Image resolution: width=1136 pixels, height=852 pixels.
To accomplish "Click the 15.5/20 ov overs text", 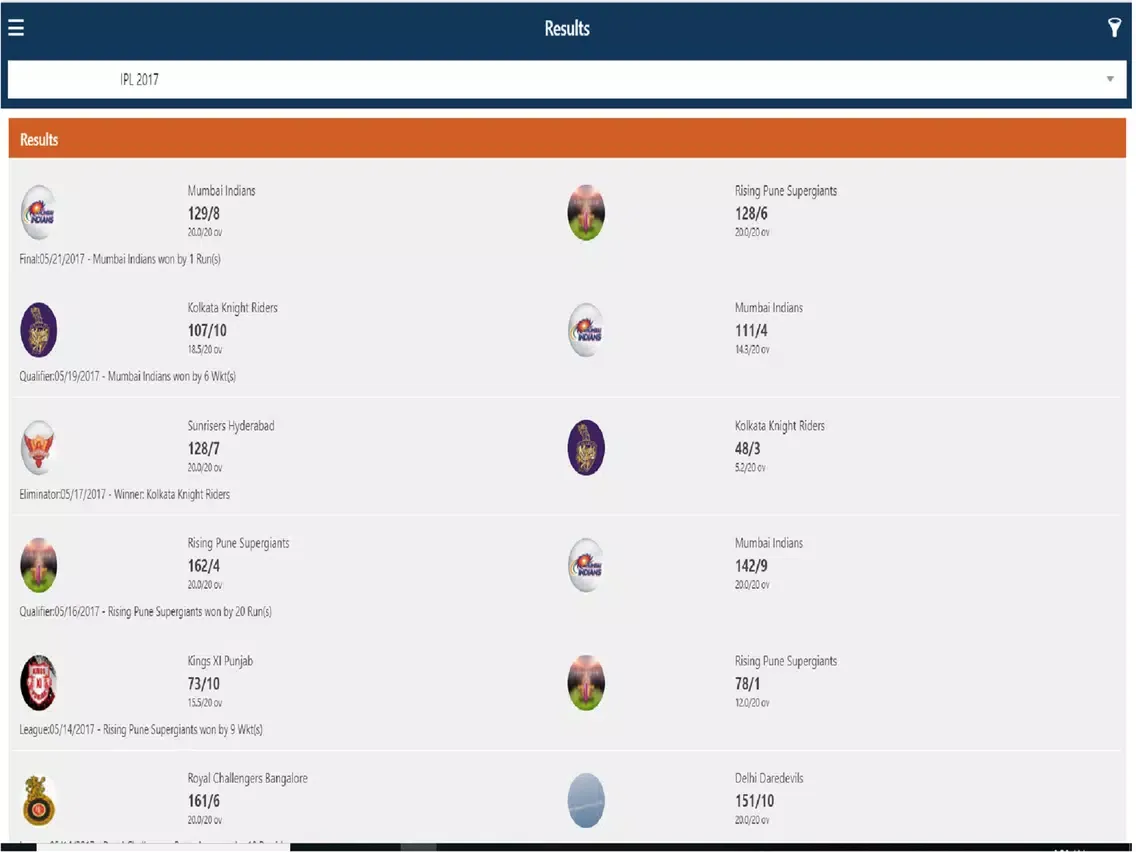I will 204,703.
